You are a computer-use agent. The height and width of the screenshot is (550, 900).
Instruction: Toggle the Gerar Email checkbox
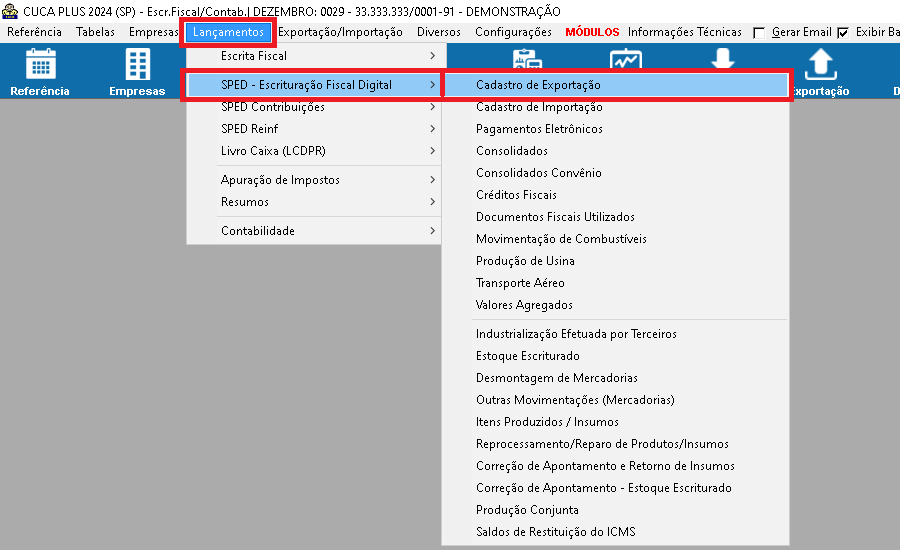(759, 33)
